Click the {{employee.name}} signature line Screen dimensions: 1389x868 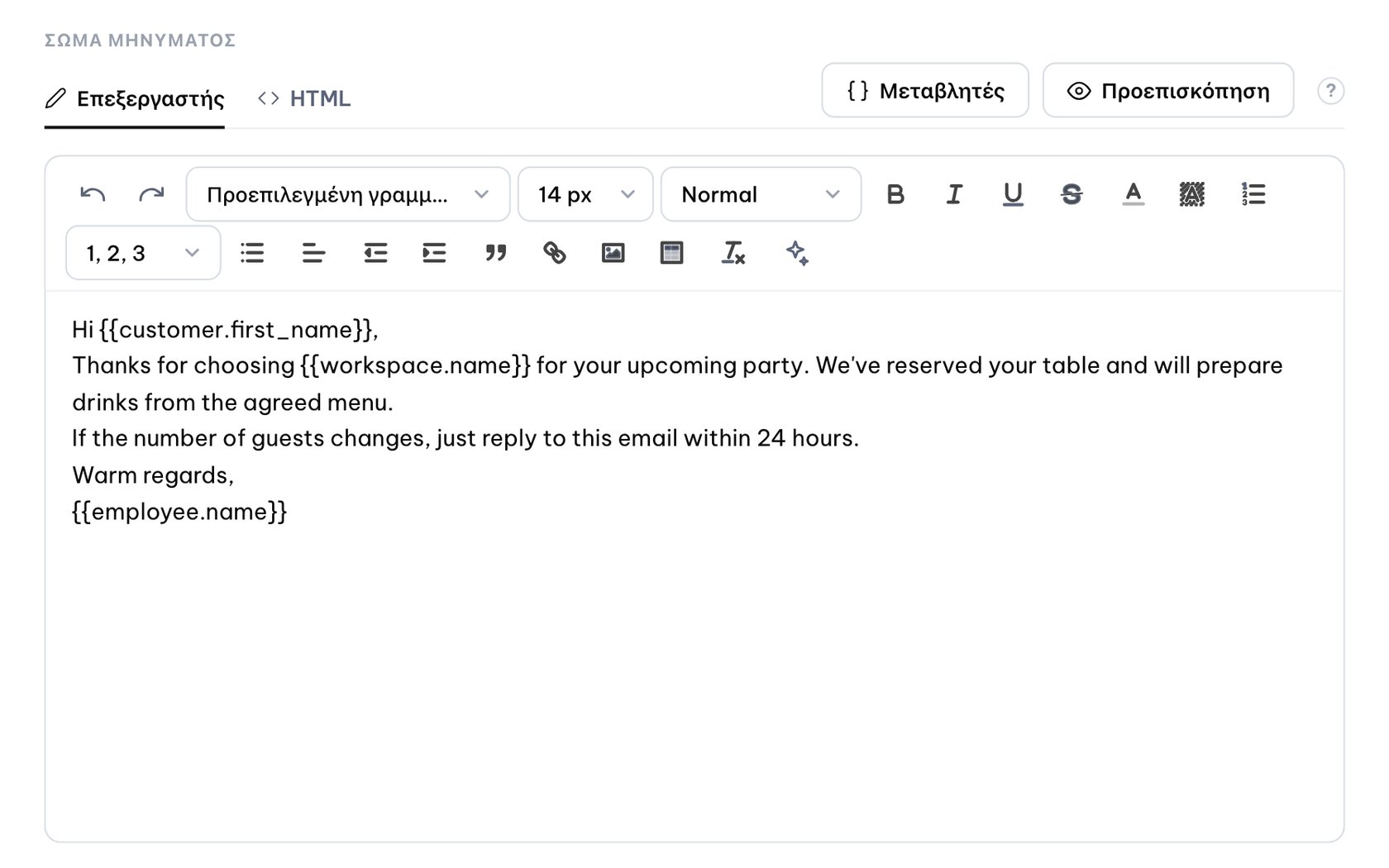click(x=179, y=512)
